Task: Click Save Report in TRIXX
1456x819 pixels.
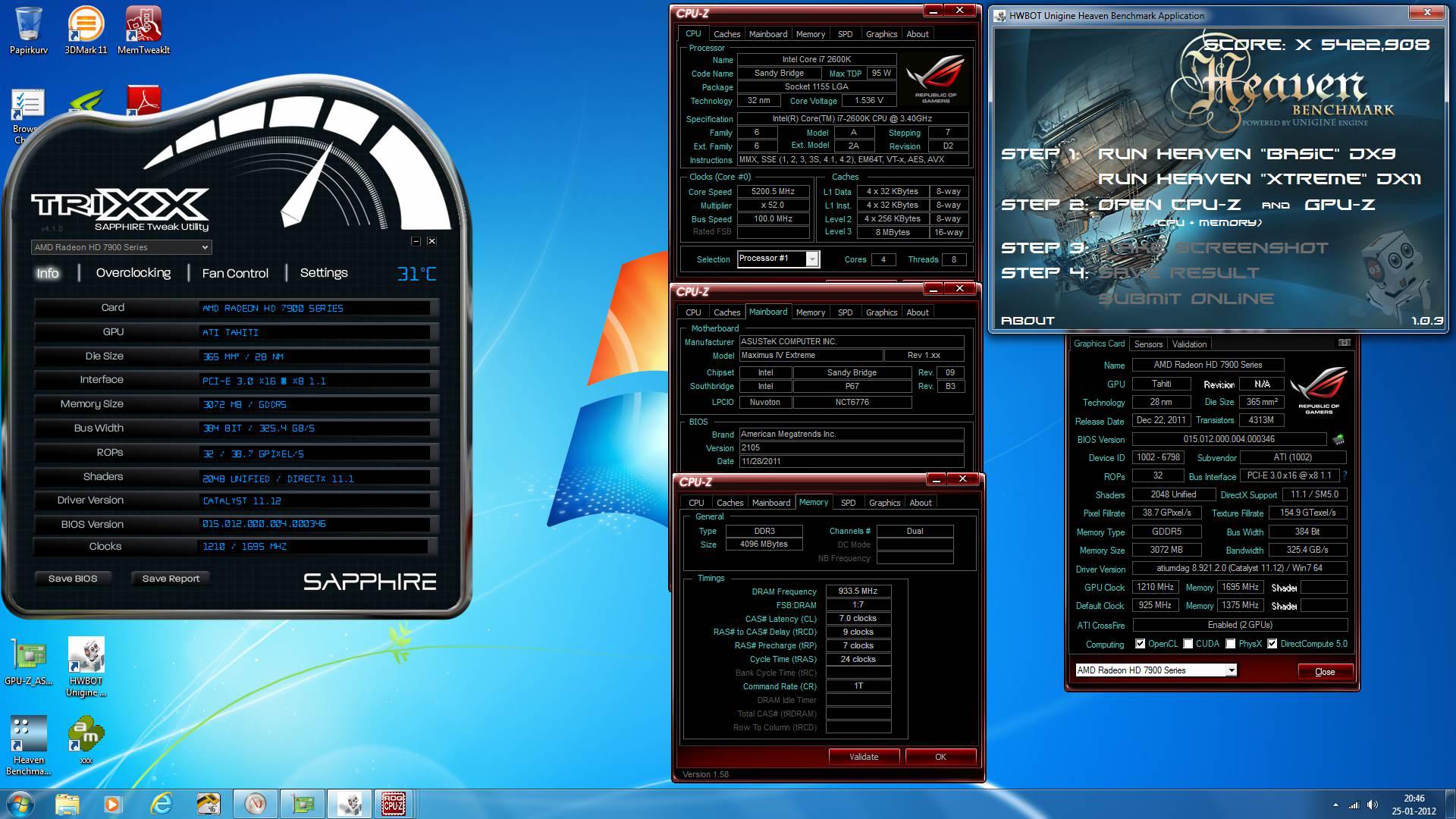Action: [171, 579]
